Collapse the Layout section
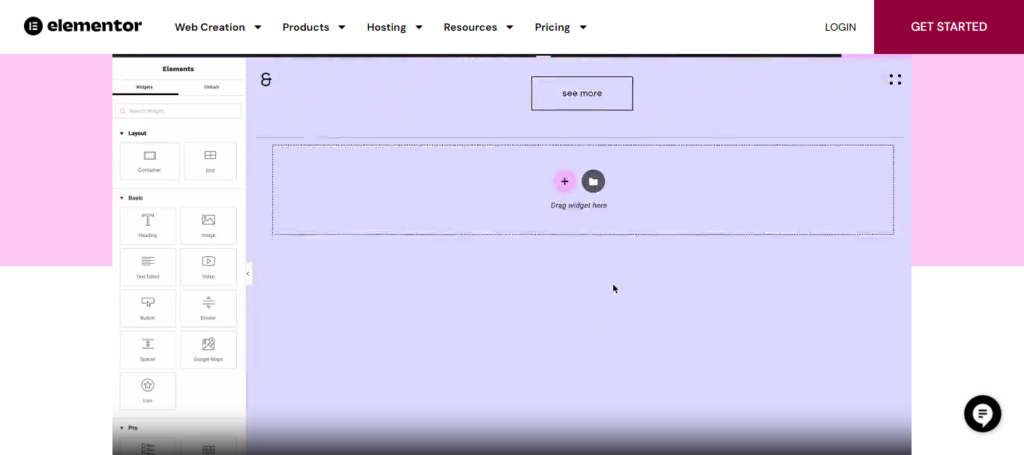1024x455 pixels. [132, 133]
